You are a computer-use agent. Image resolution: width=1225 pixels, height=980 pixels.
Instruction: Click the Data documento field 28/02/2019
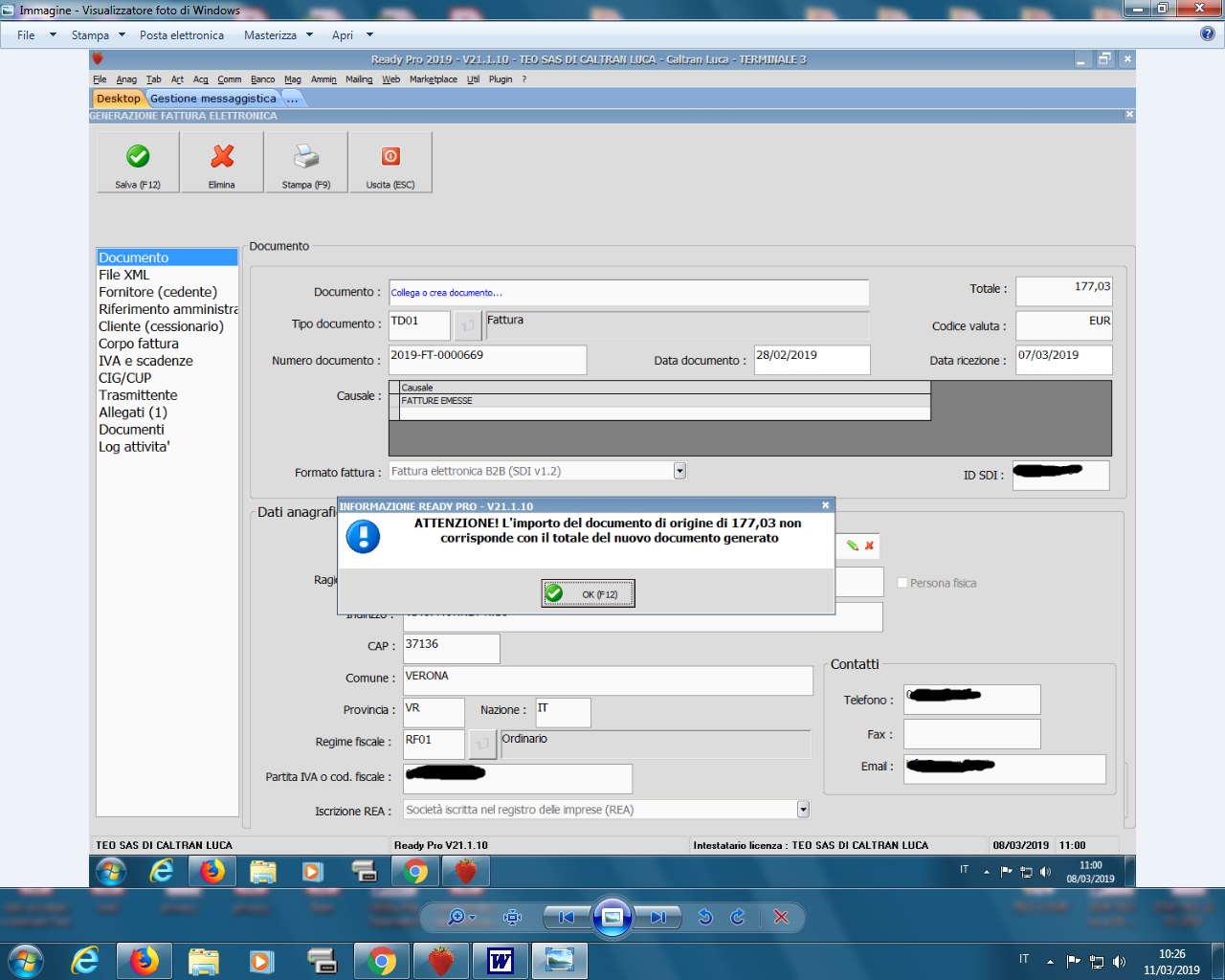tap(812, 360)
